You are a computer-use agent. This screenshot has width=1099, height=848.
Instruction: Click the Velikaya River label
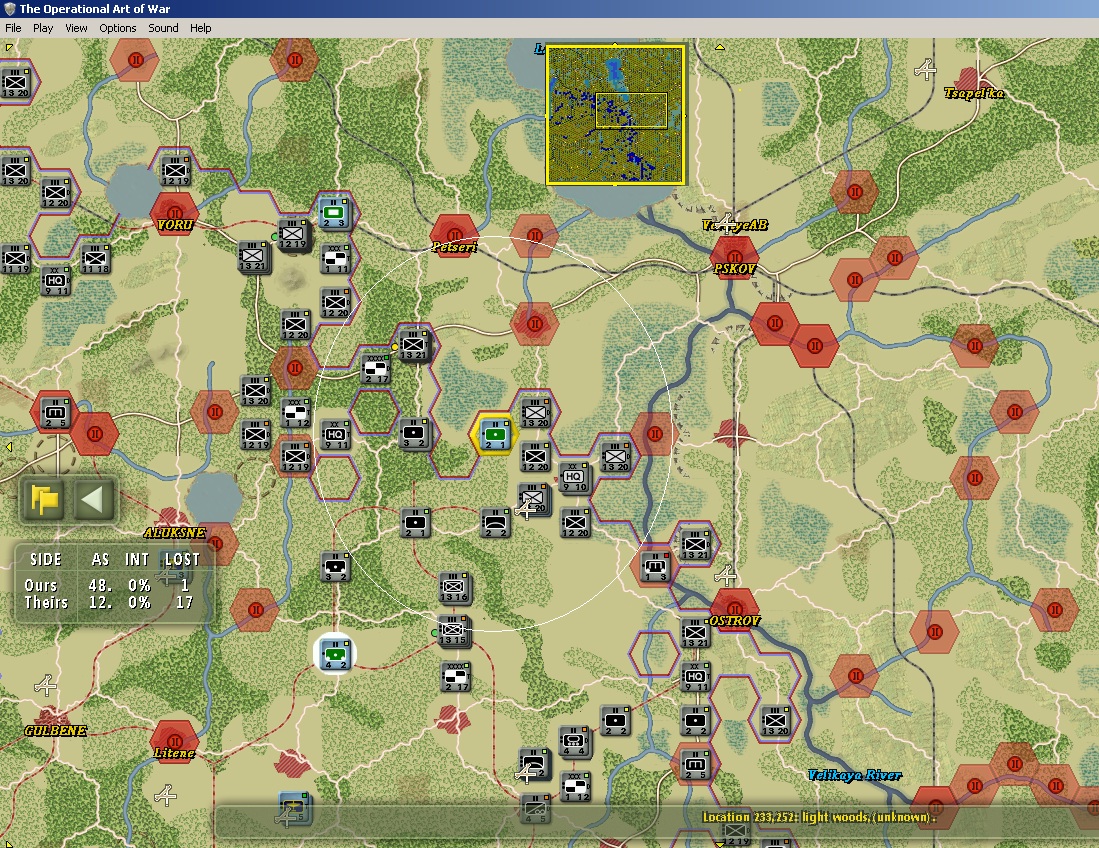pyautogui.click(x=854, y=775)
